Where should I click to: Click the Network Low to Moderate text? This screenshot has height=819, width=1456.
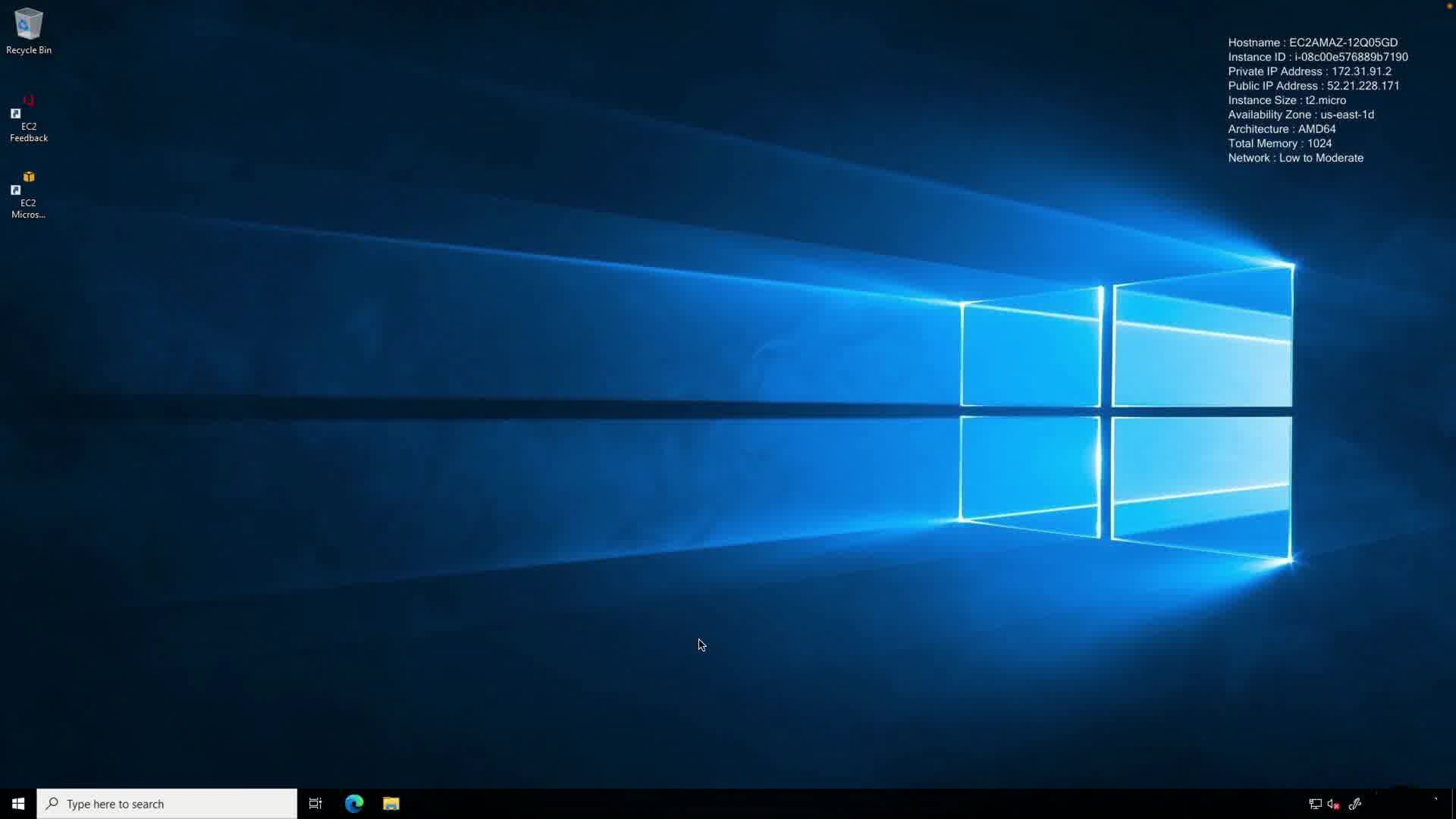pyautogui.click(x=1295, y=158)
